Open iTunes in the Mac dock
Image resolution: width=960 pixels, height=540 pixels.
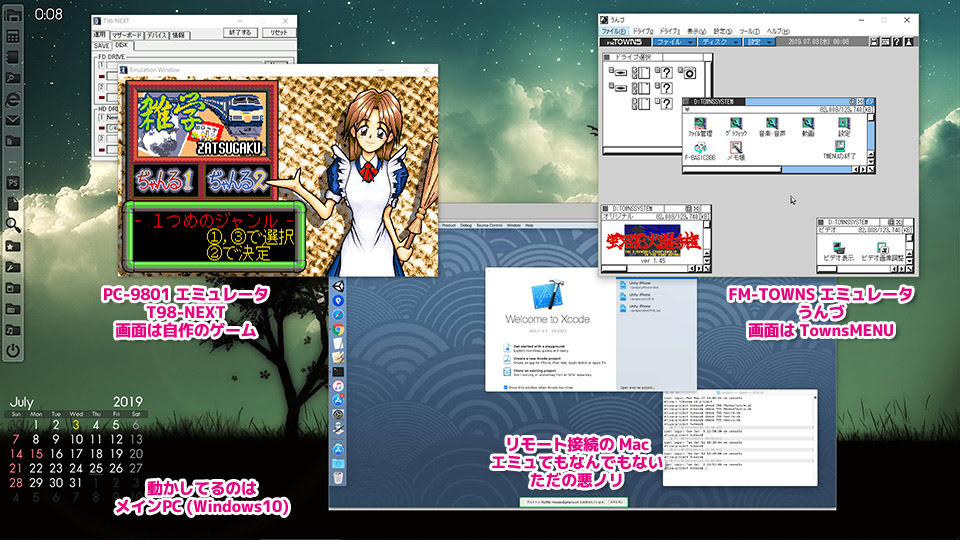point(338,386)
